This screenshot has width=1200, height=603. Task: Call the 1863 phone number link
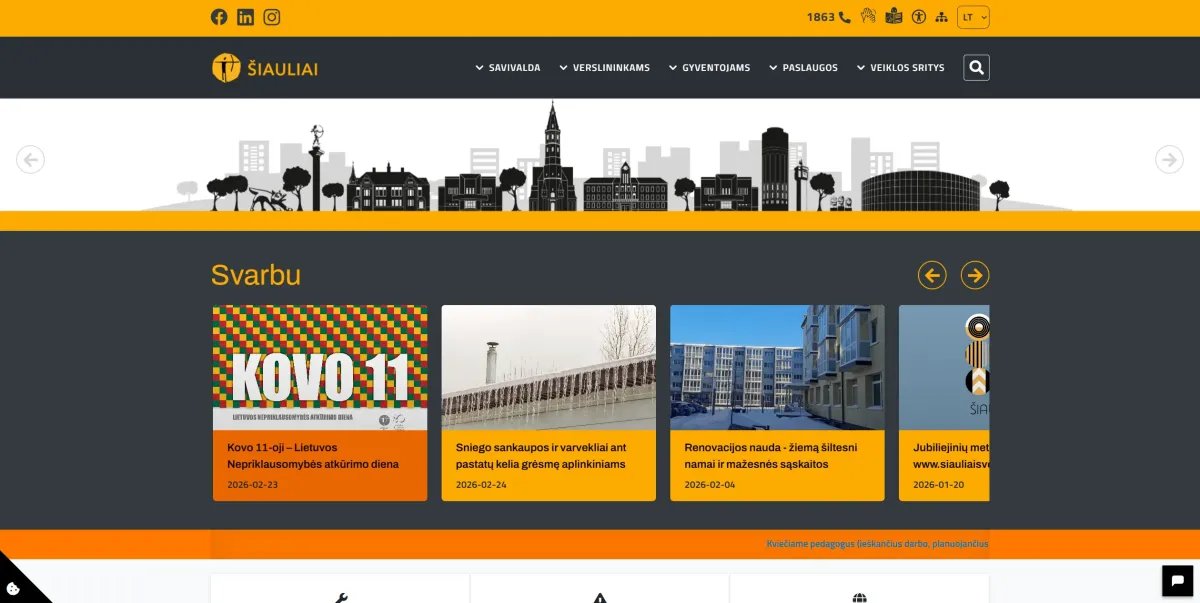click(x=828, y=17)
